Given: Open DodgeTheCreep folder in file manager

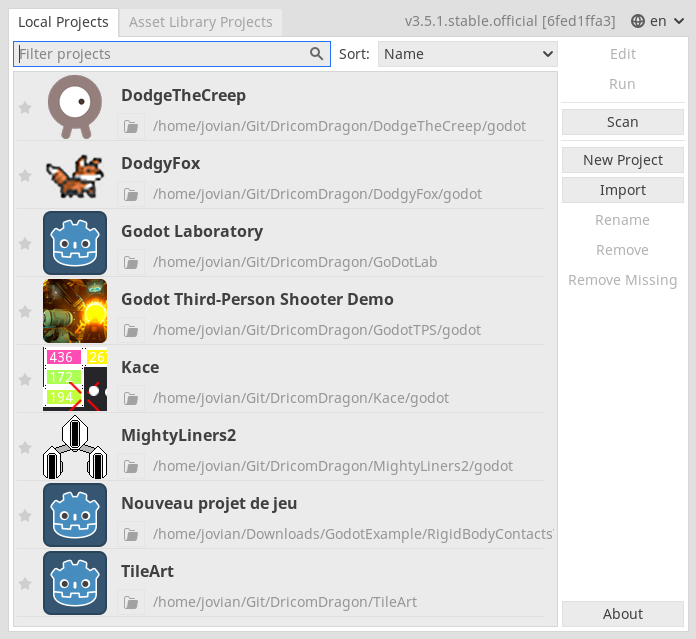Looking at the screenshot, I should [x=131, y=126].
